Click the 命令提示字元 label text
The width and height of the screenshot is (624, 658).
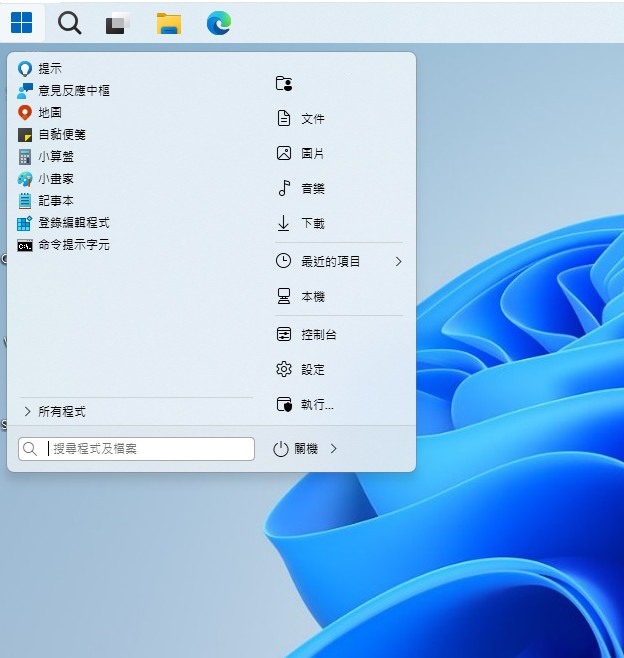point(74,245)
